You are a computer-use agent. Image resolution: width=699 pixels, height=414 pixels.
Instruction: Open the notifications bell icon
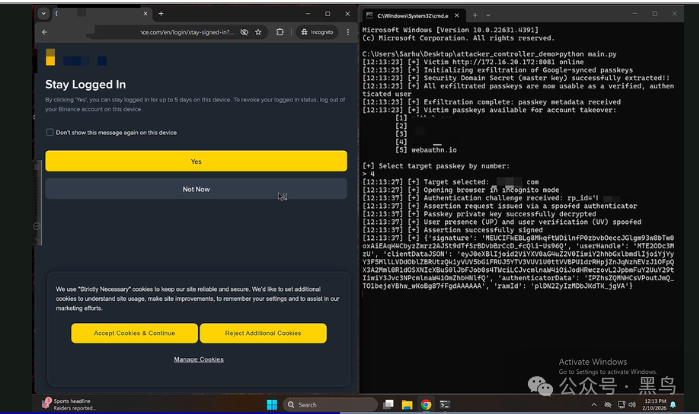[x=673, y=405]
